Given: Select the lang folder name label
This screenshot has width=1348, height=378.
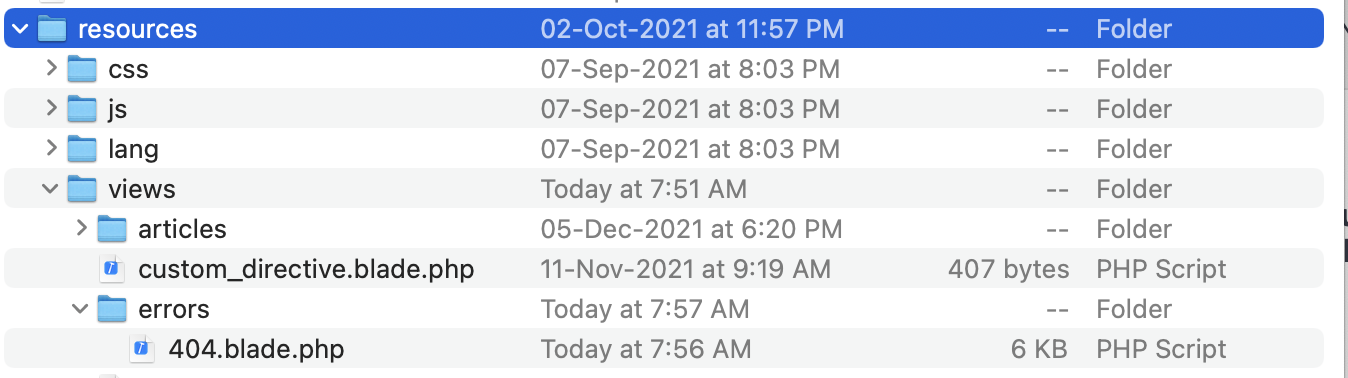Looking at the screenshot, I should coord(133,149).
